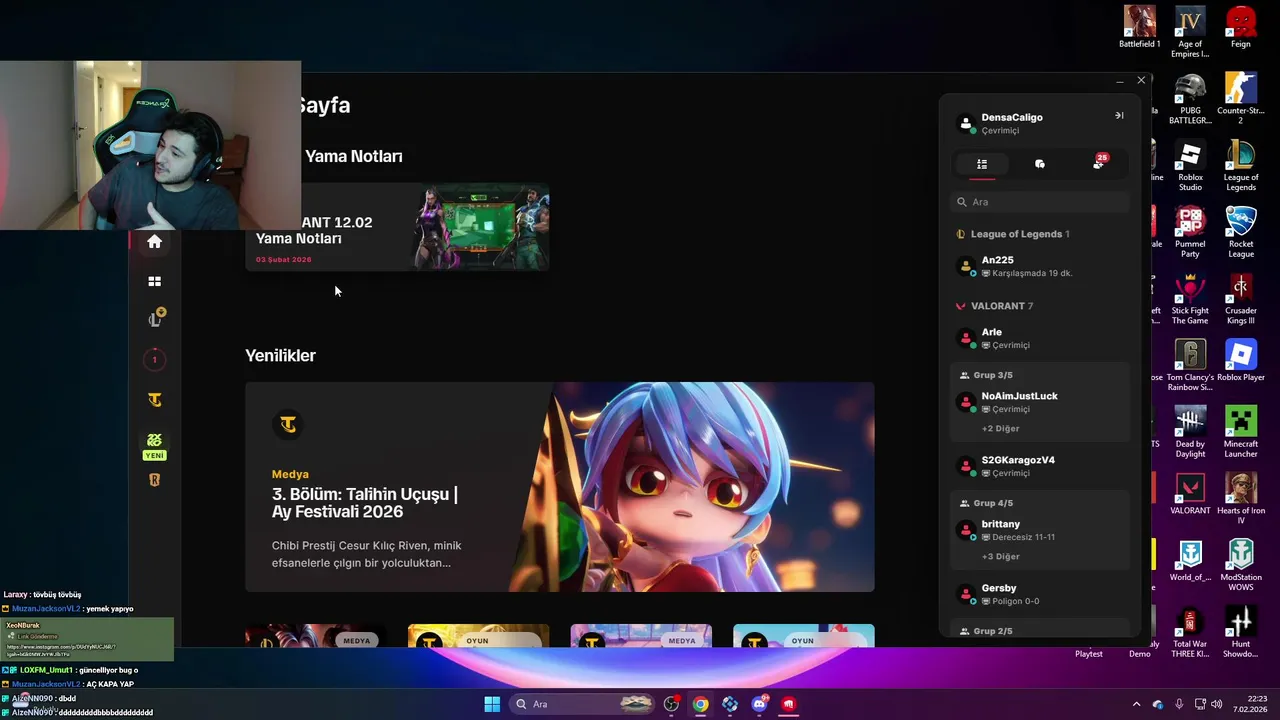Screen dimensions: 1280x720
Task: Collapse the VALORANT friends group
Action: click(x=995, y=306)
